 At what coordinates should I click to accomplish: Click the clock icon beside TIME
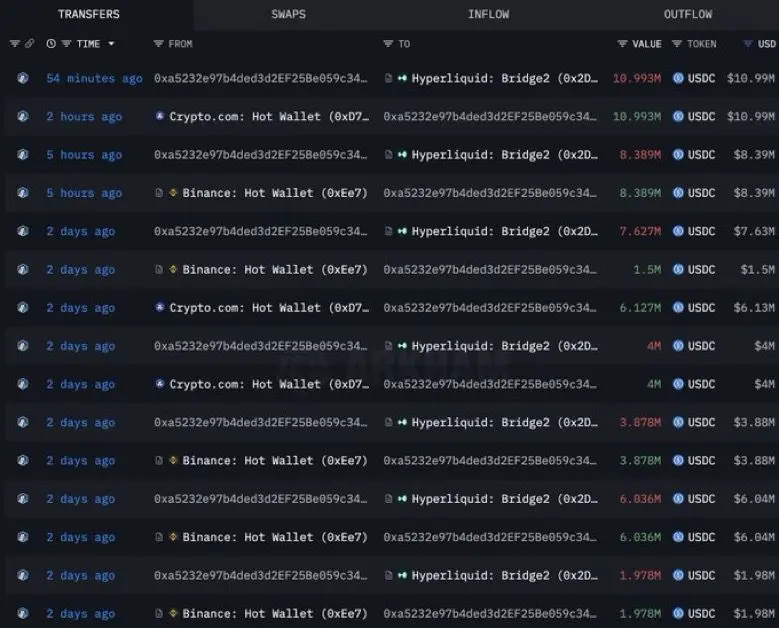pyautogui.click(x=51, y=44)
